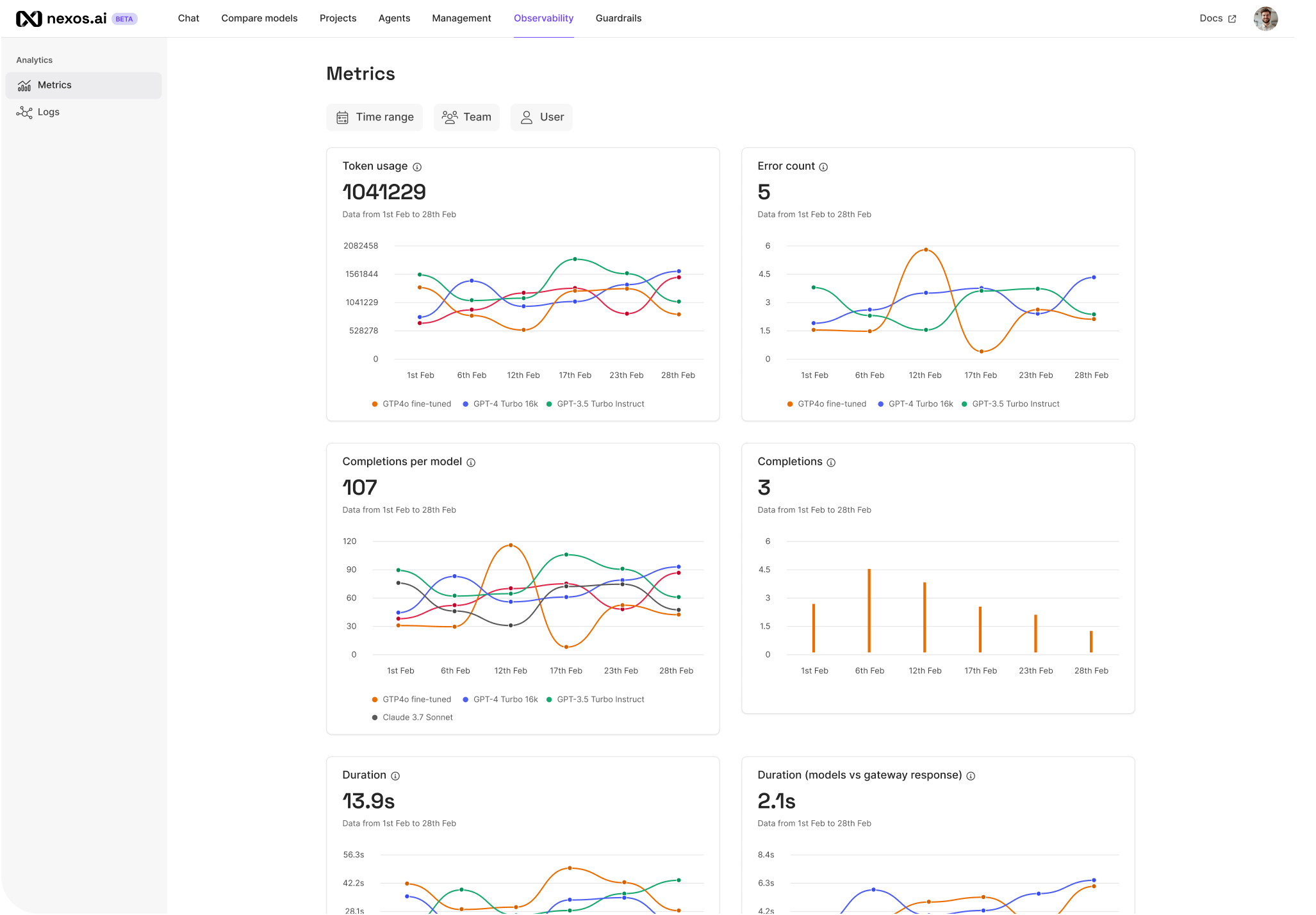Screen dimensions: 1316x915
Task: Toggle GPT-3.5 Turbo Instruct in Token usage legend
Action: (595, 404)
